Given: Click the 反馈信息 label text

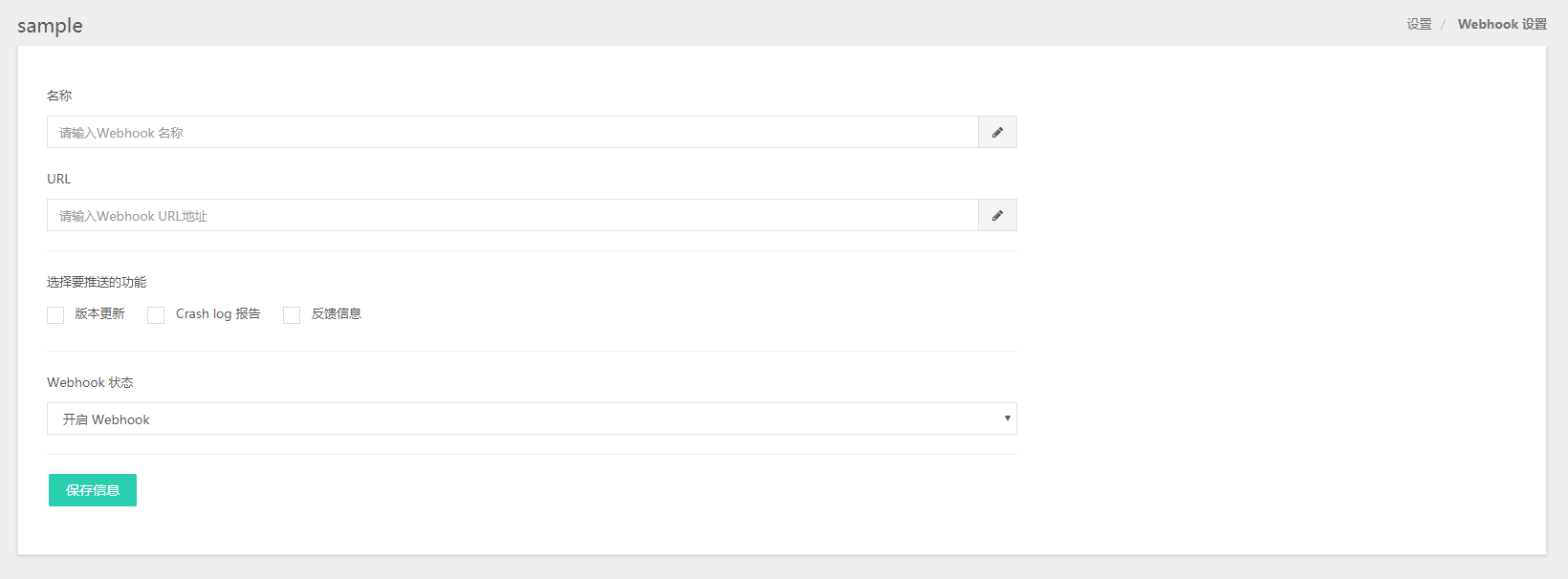Looking at the screenshot, I should [337, 313].
